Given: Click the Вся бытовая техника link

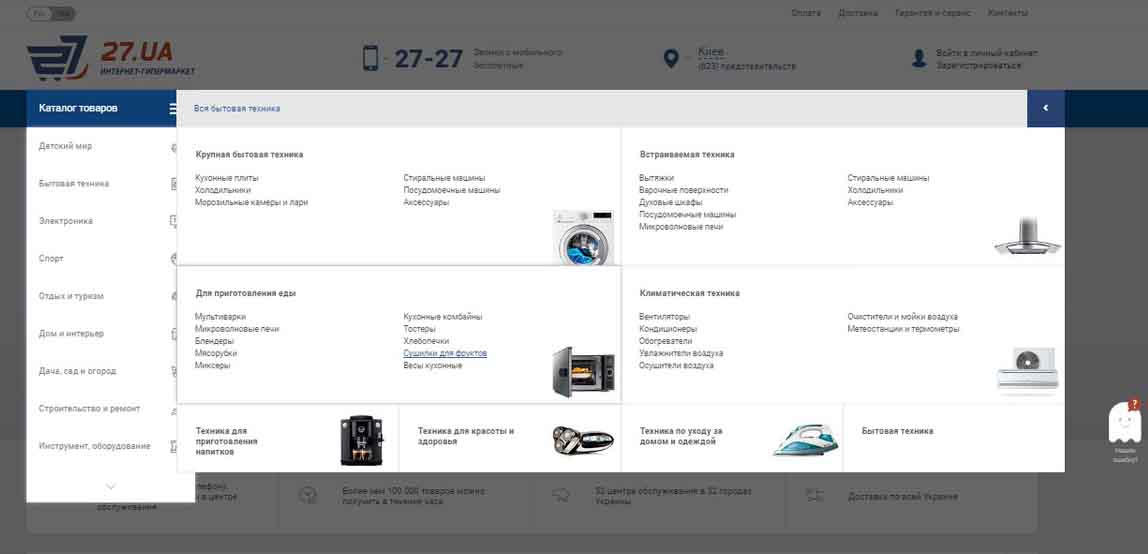Looking at the screenshot, I should tap(237, 108).
